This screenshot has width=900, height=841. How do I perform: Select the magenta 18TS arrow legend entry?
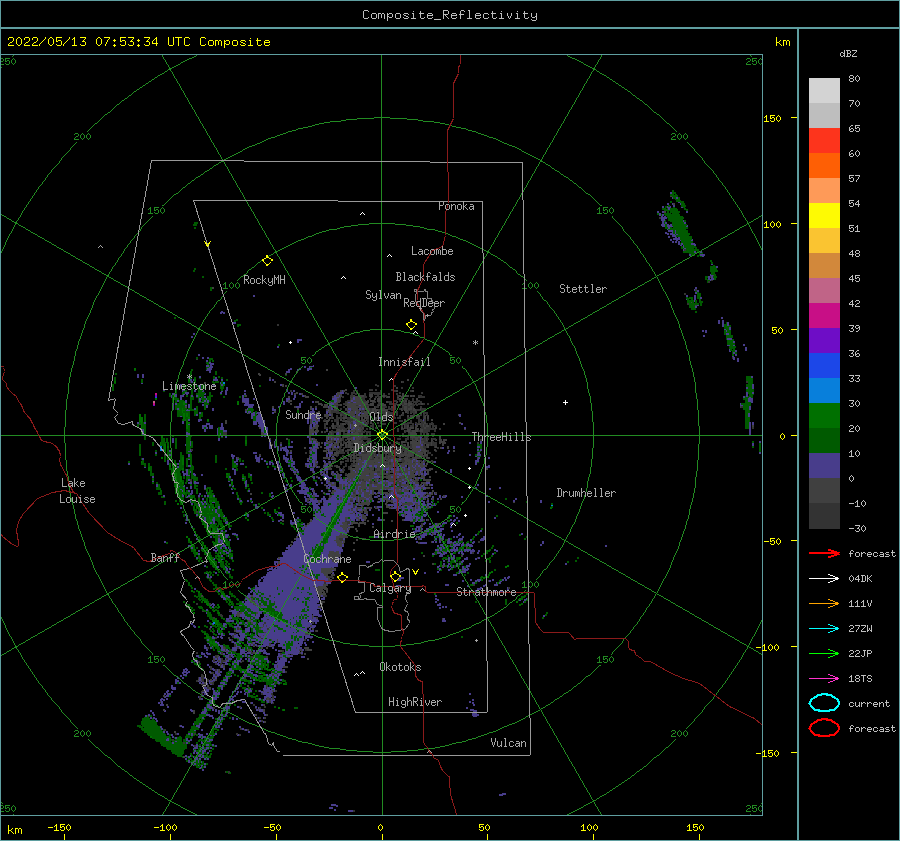point(824,679)
